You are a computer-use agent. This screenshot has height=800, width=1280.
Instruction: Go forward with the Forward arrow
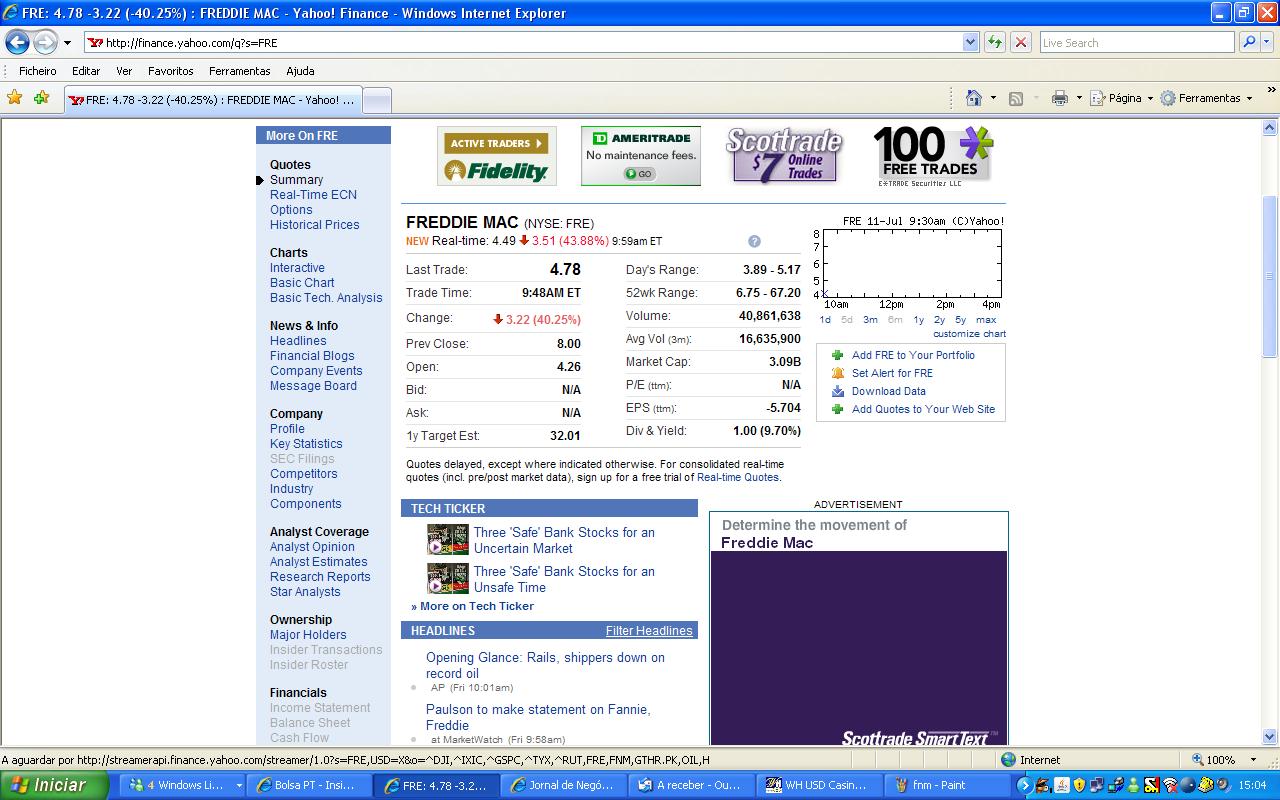[46, 42]
